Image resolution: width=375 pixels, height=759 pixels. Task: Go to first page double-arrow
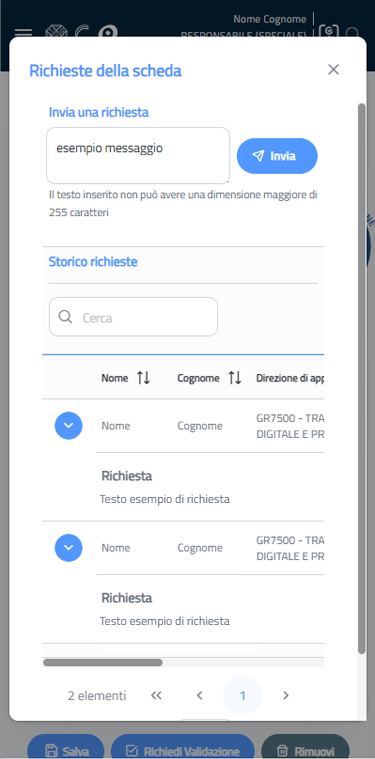156,696
